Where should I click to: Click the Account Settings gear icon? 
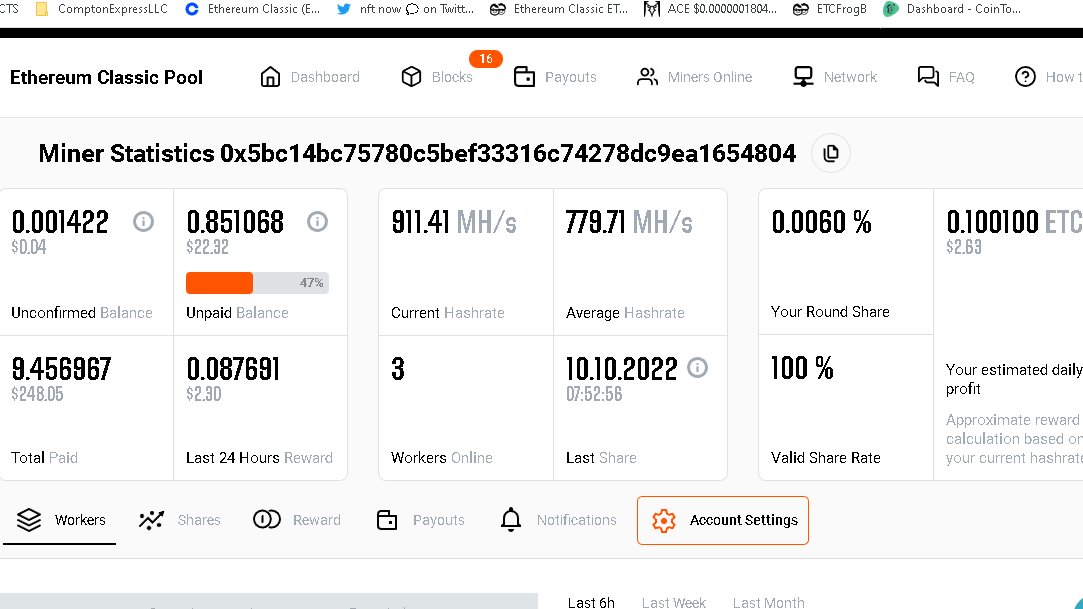[x=664, y=521]
